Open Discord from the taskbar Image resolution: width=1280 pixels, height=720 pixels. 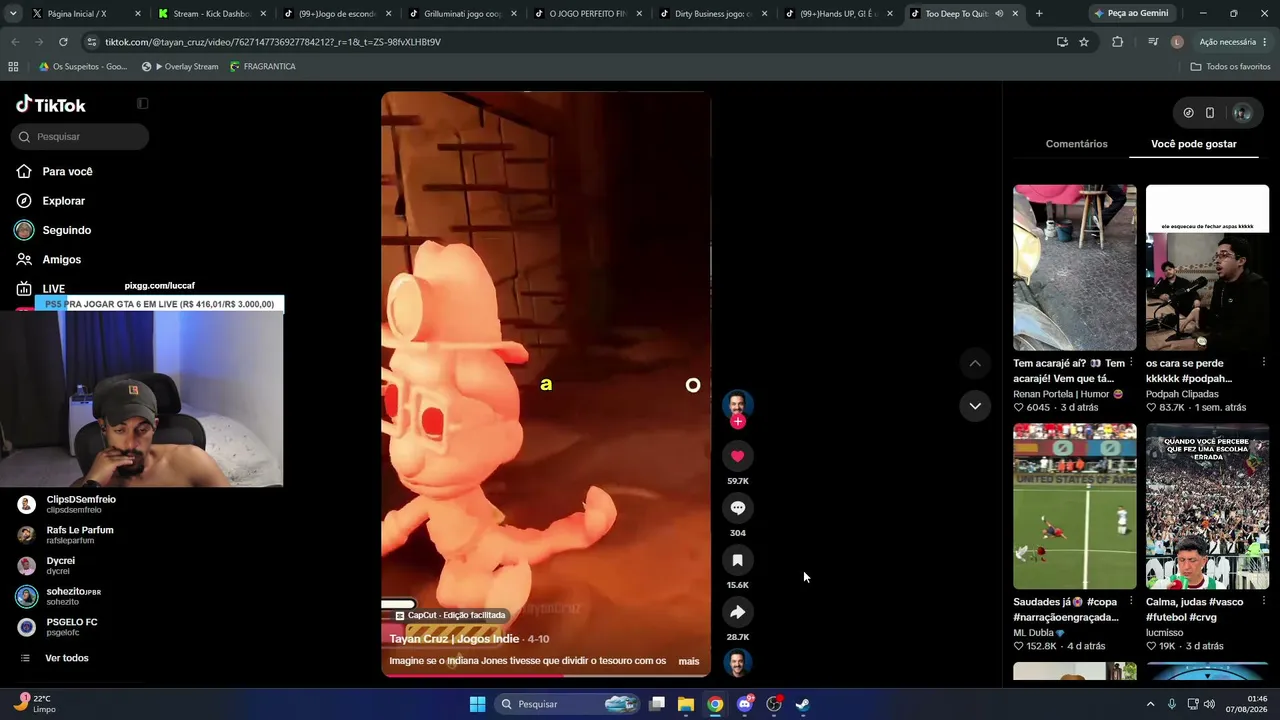(x=744, y=704)
